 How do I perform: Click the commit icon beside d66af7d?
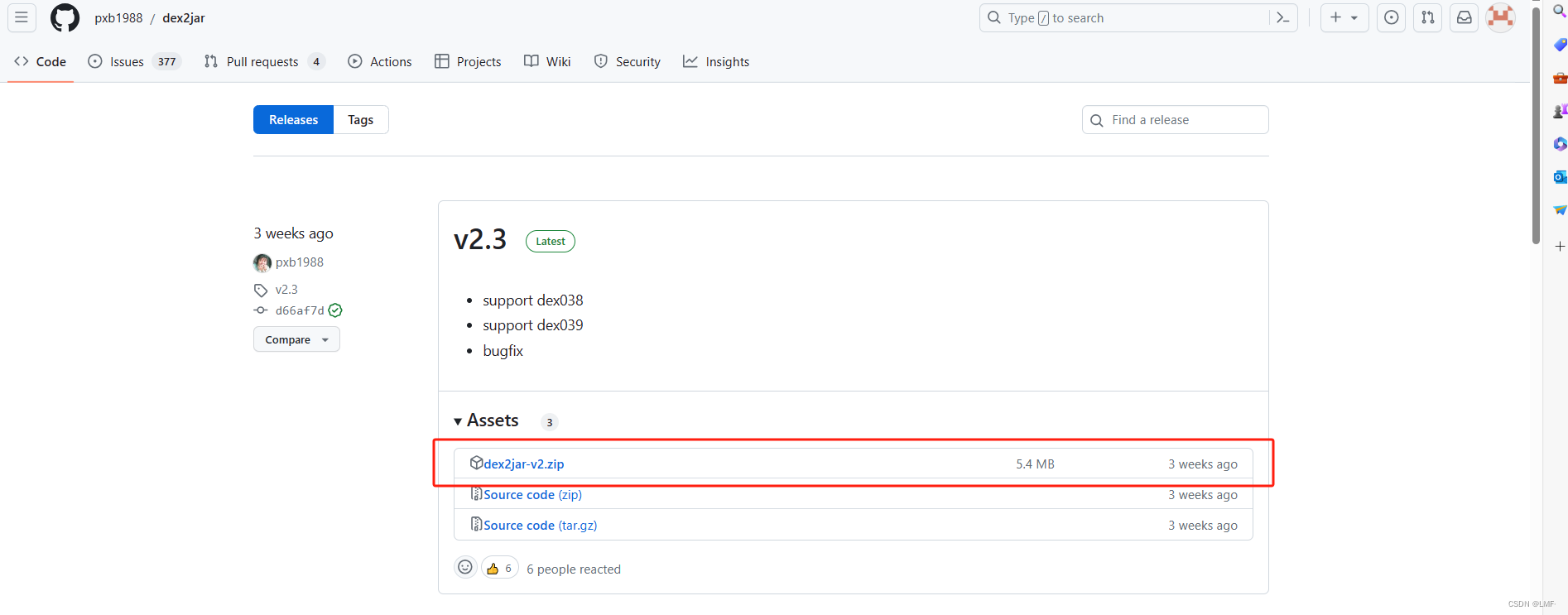(261, 310)
